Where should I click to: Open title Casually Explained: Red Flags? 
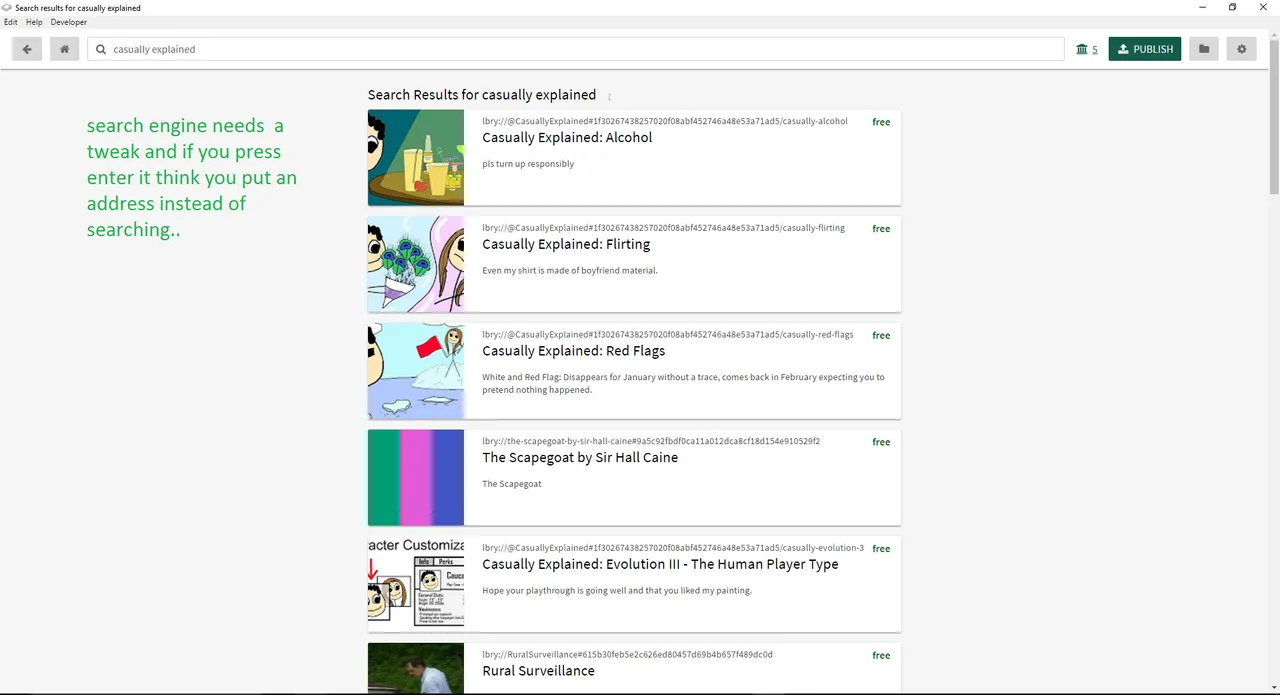pyautogui.click(x=573, y=351)
